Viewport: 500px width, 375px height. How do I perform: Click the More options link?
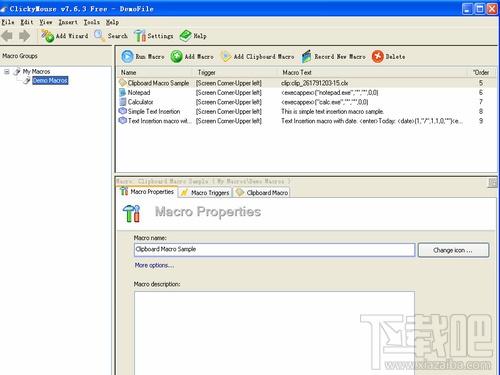coord(154,265)
